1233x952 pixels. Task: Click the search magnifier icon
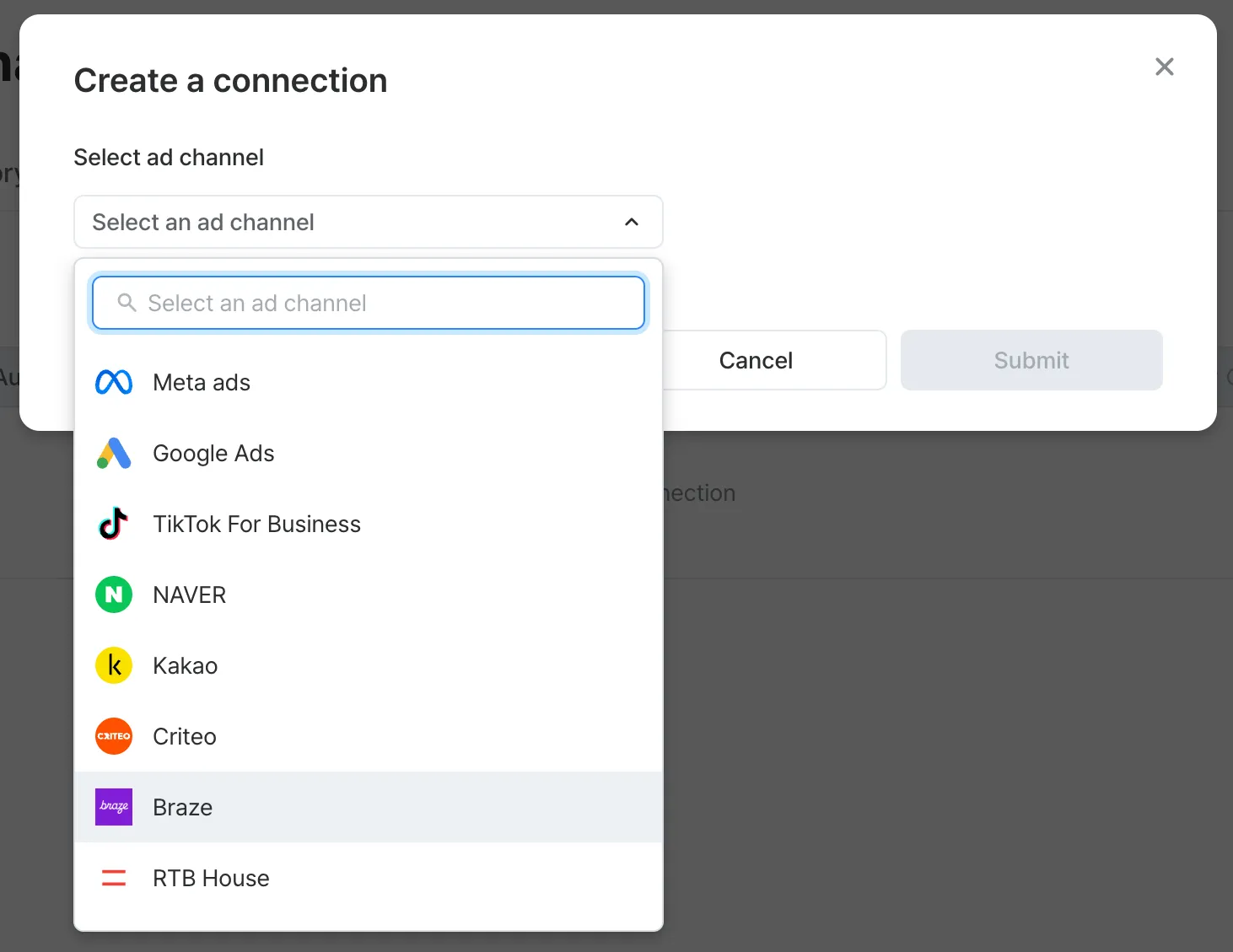click(x=127, y=303)
